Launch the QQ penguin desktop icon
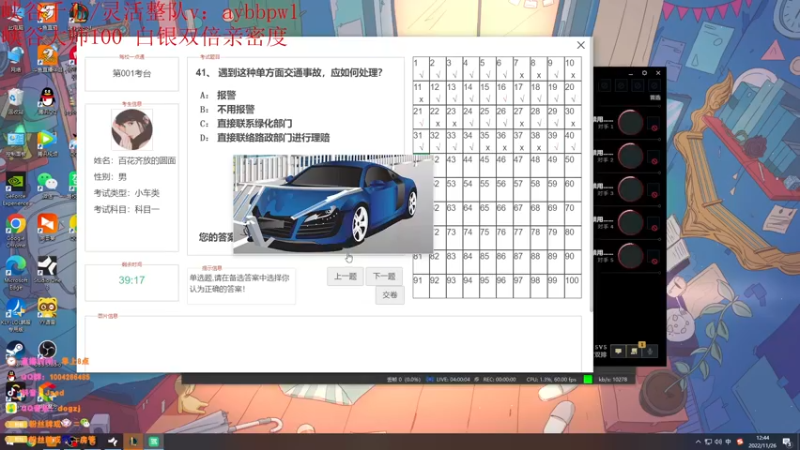 [x=47, y=99]
